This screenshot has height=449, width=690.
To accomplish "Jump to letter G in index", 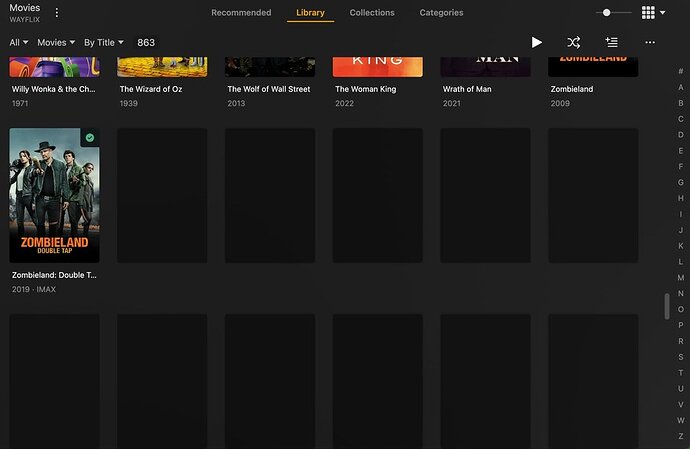I will click(x=681, y=182).
